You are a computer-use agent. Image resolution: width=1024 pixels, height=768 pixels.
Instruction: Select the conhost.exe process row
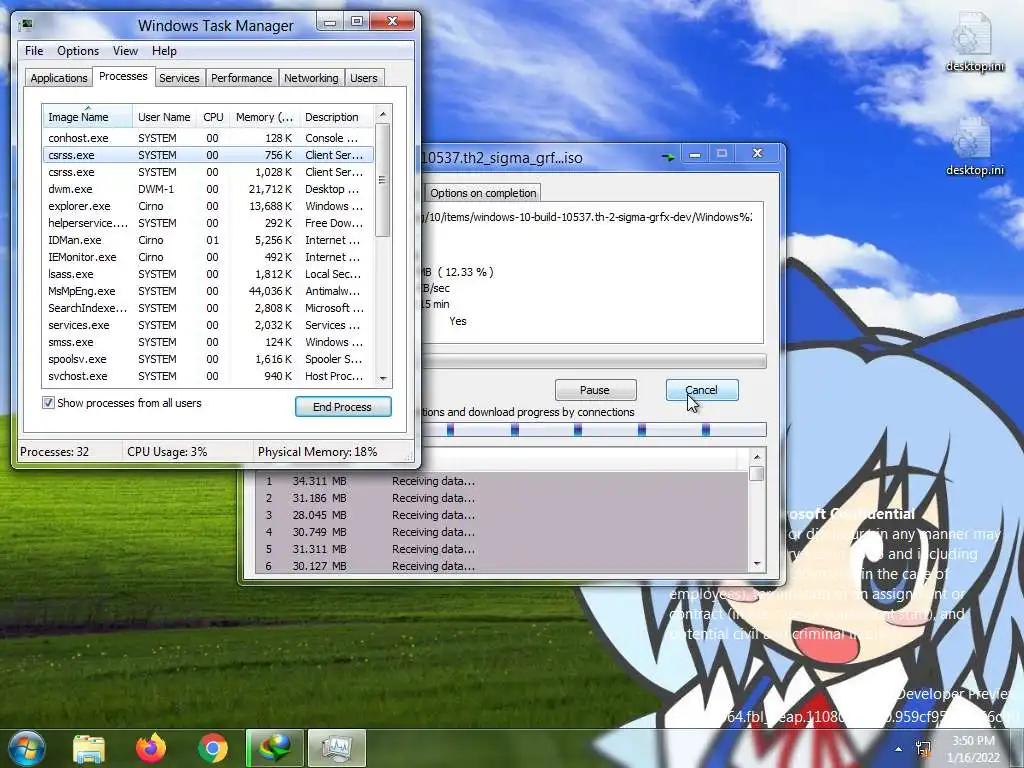pos(208,138)
